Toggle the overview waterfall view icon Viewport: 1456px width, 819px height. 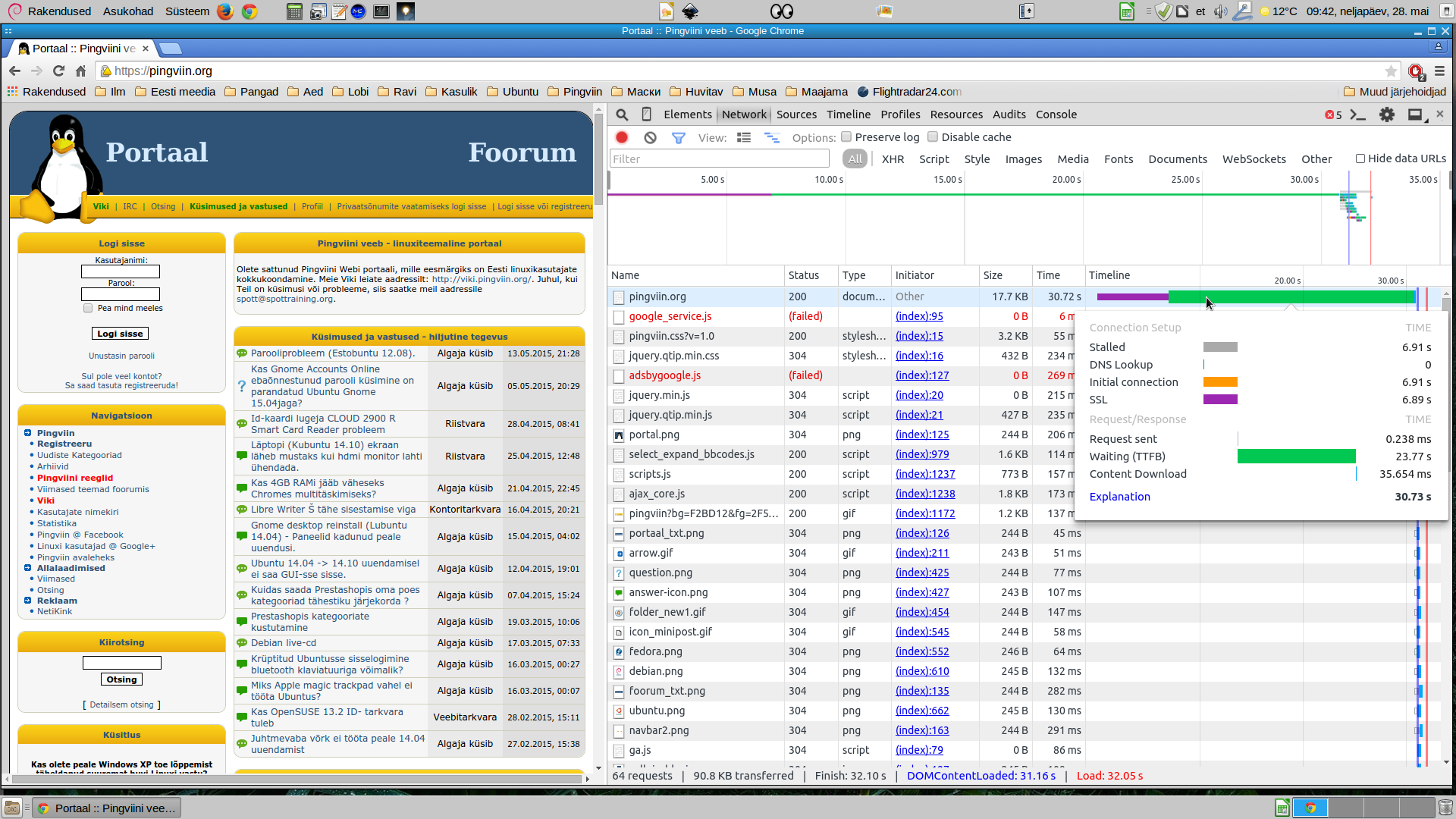coord(772,137)
